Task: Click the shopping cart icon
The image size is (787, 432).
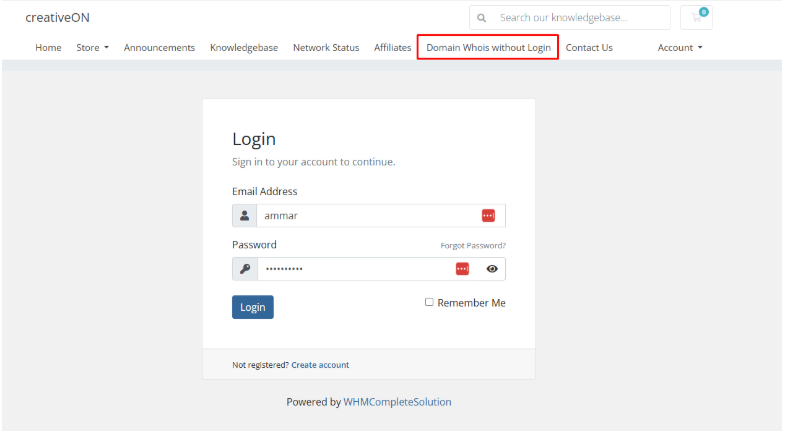Action: [696, 17]
